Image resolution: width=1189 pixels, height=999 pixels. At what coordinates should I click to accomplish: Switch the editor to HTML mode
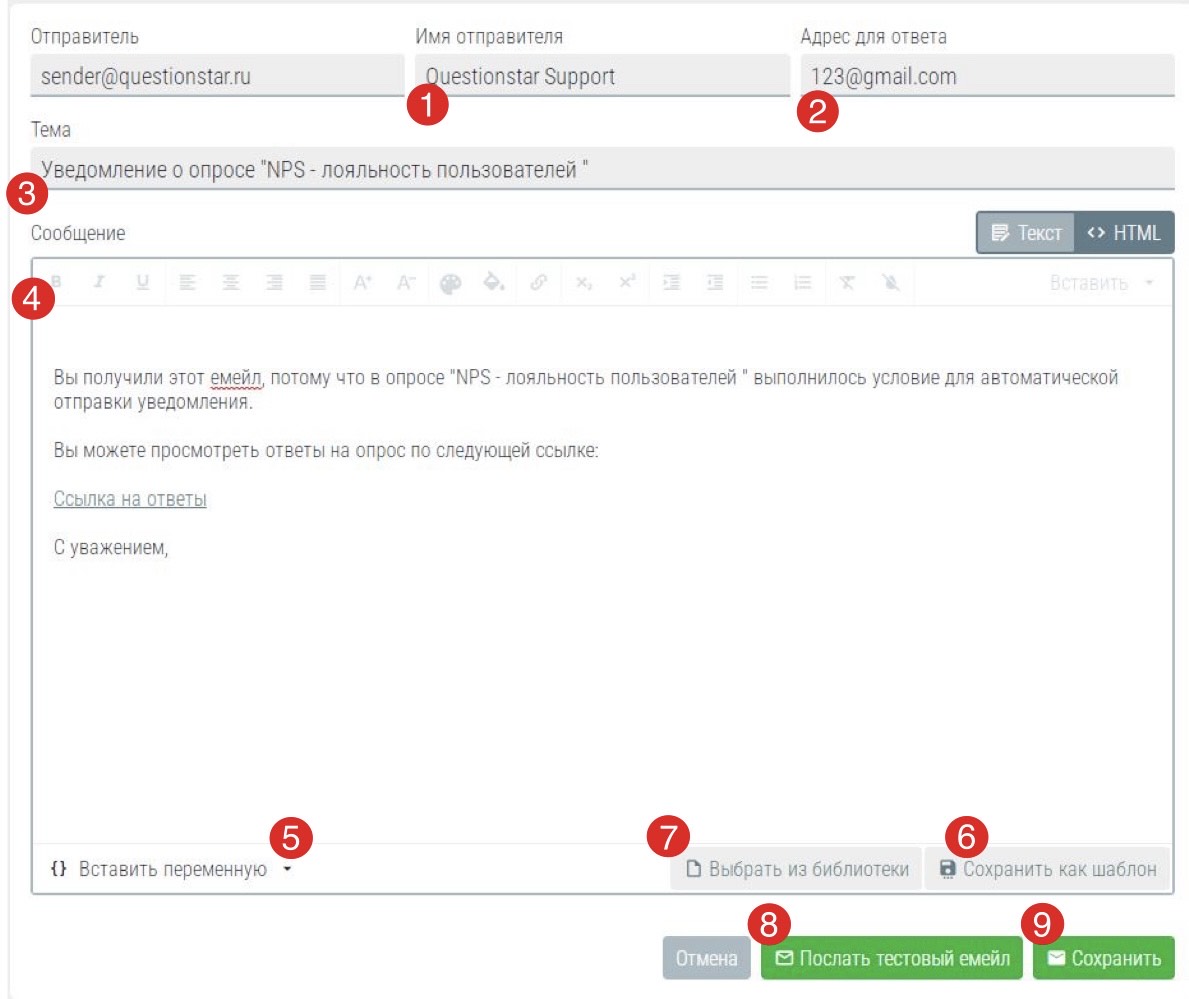pos(1124,233)
